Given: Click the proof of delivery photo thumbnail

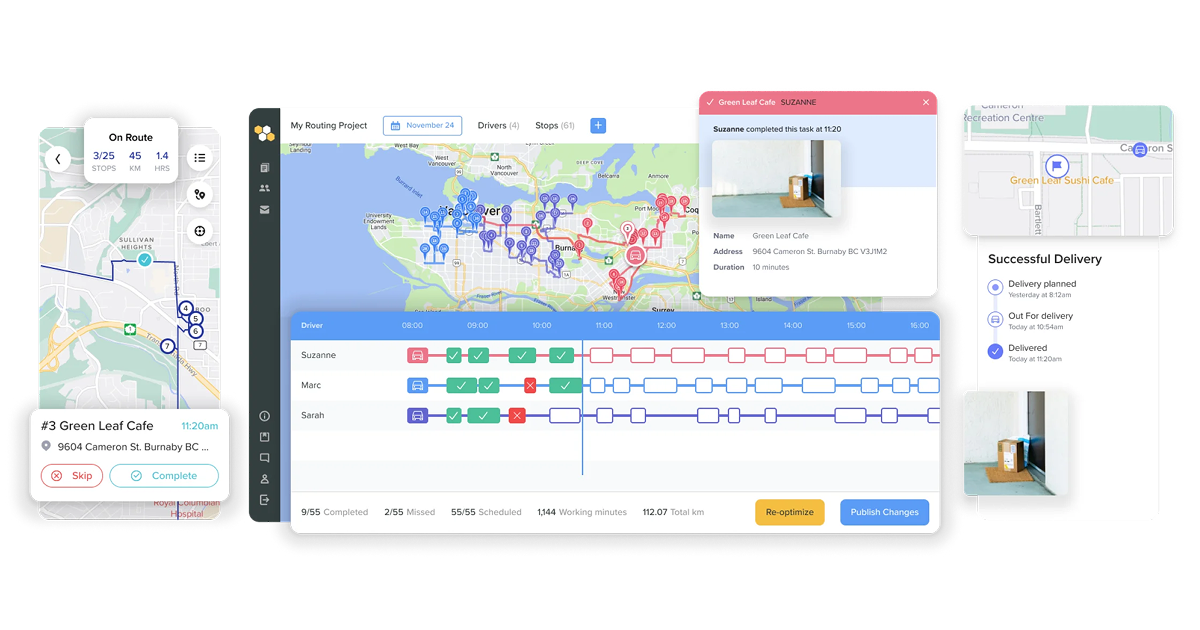Looking at the screenshot, I should (x=1016, y=443).
